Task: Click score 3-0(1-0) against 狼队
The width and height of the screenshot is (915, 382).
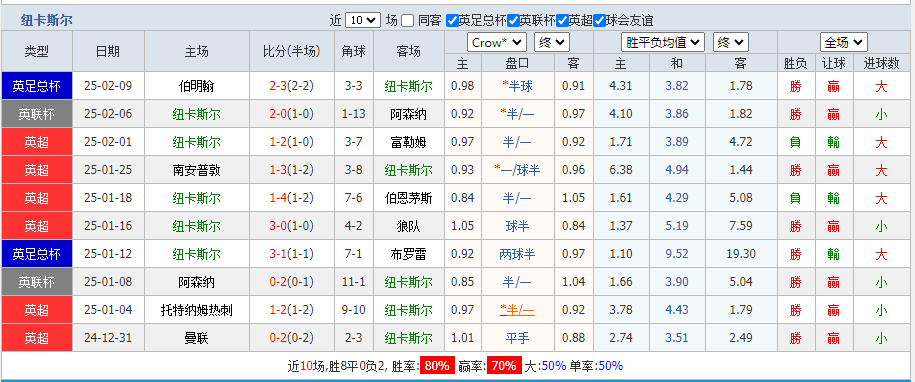Action: click(x=292, y=226)
